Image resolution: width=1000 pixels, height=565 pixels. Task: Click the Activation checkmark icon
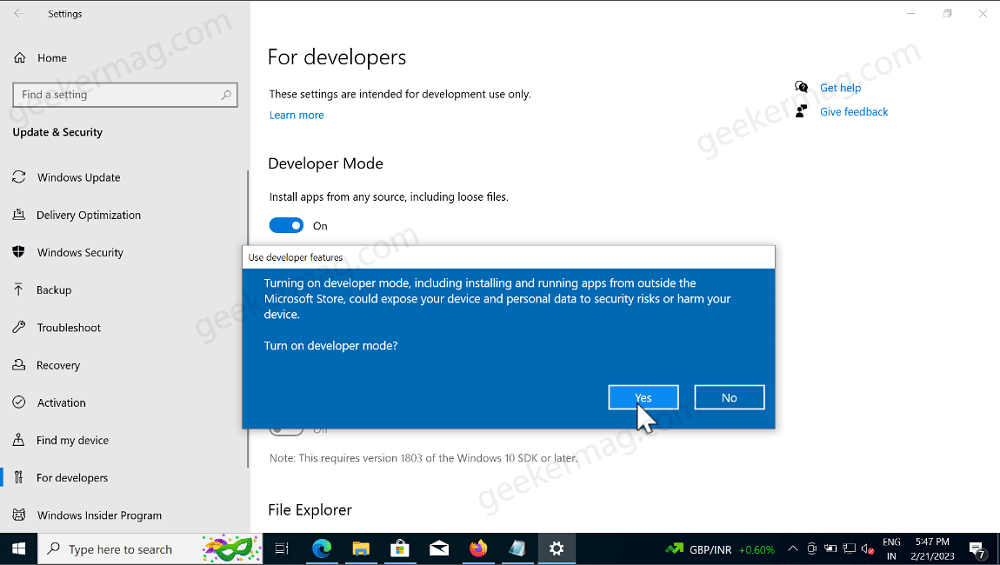(19, 402)
